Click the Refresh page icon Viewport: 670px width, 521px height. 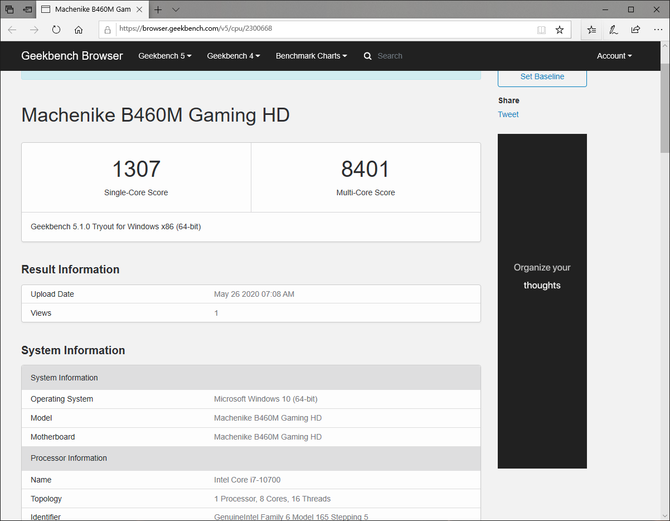tap(56, 30)
